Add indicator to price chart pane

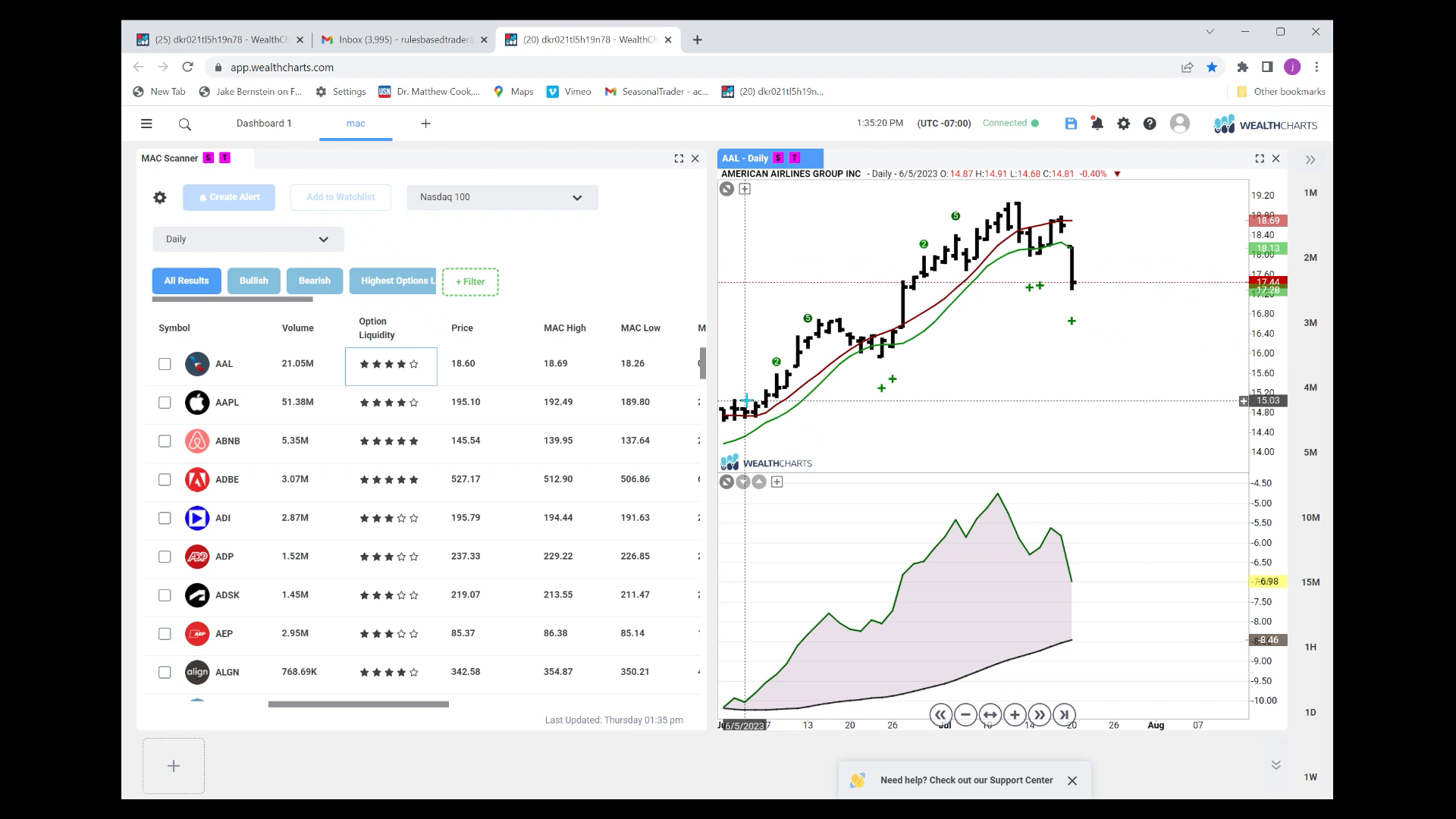coord(745,189)
